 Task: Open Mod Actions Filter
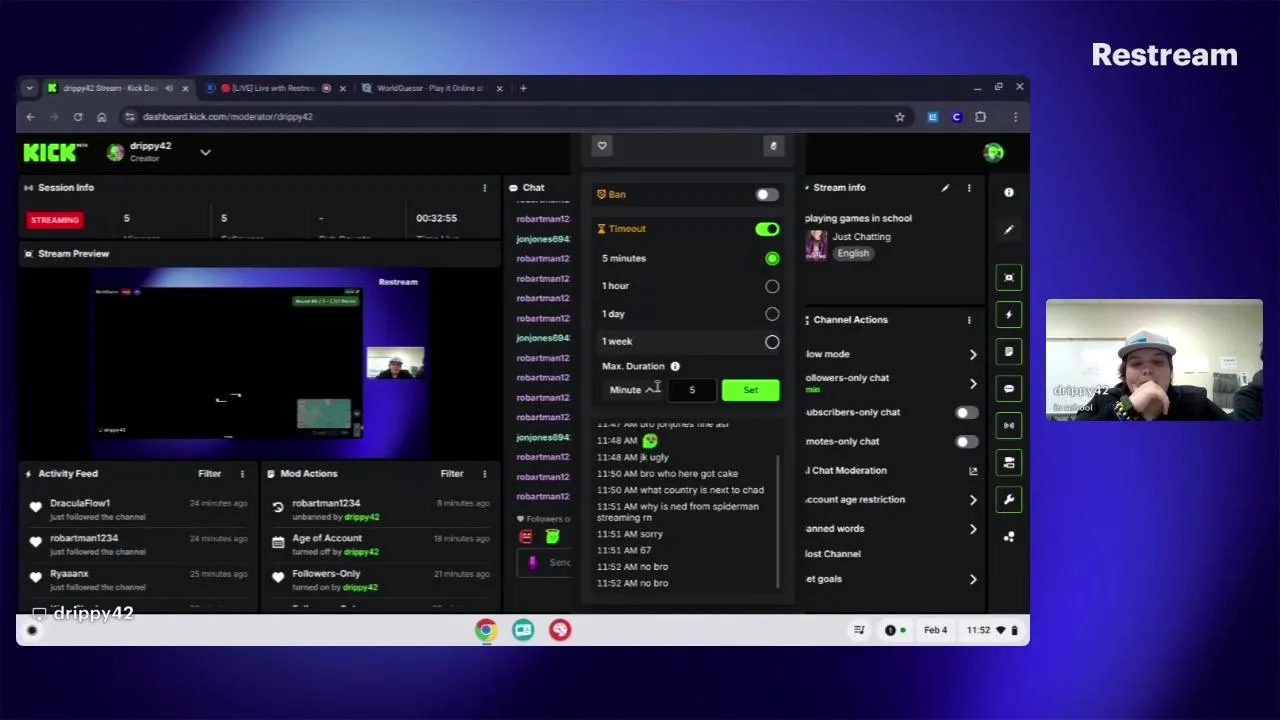(452, 474)
